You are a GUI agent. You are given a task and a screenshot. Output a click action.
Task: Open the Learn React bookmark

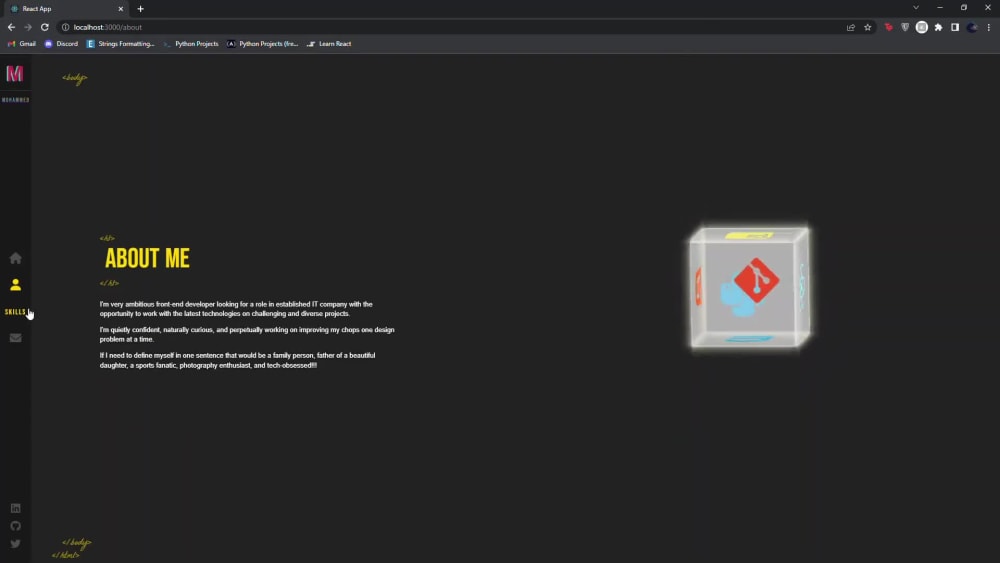(329, 44)
